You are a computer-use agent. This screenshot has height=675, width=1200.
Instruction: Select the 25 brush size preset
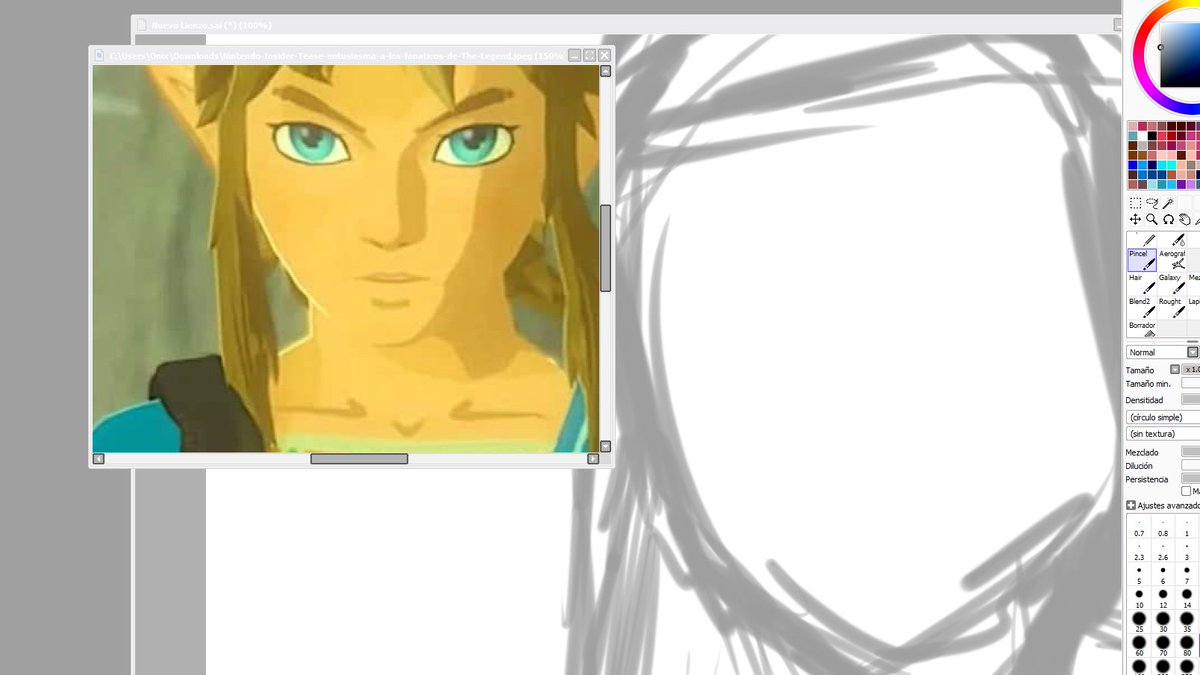[1139, 622]
